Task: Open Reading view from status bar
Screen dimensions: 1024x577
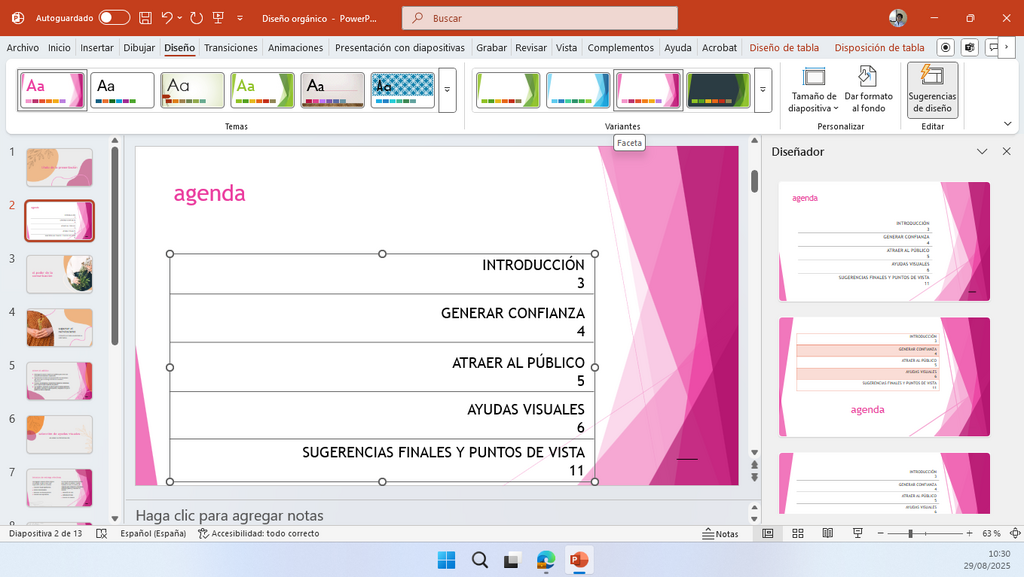Action: tap(827, 533)
